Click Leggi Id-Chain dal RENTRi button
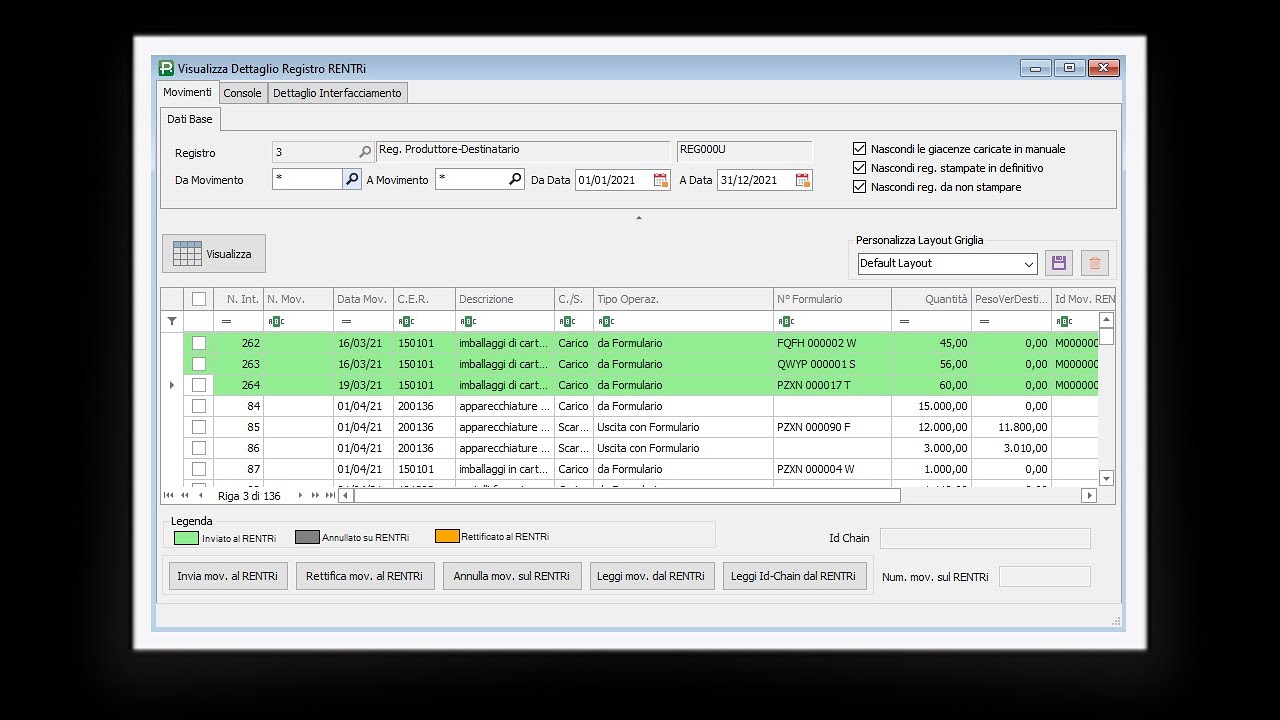The width and height of the screenshot is (1280, 720). pyautogui.click(x=795, y=576)
